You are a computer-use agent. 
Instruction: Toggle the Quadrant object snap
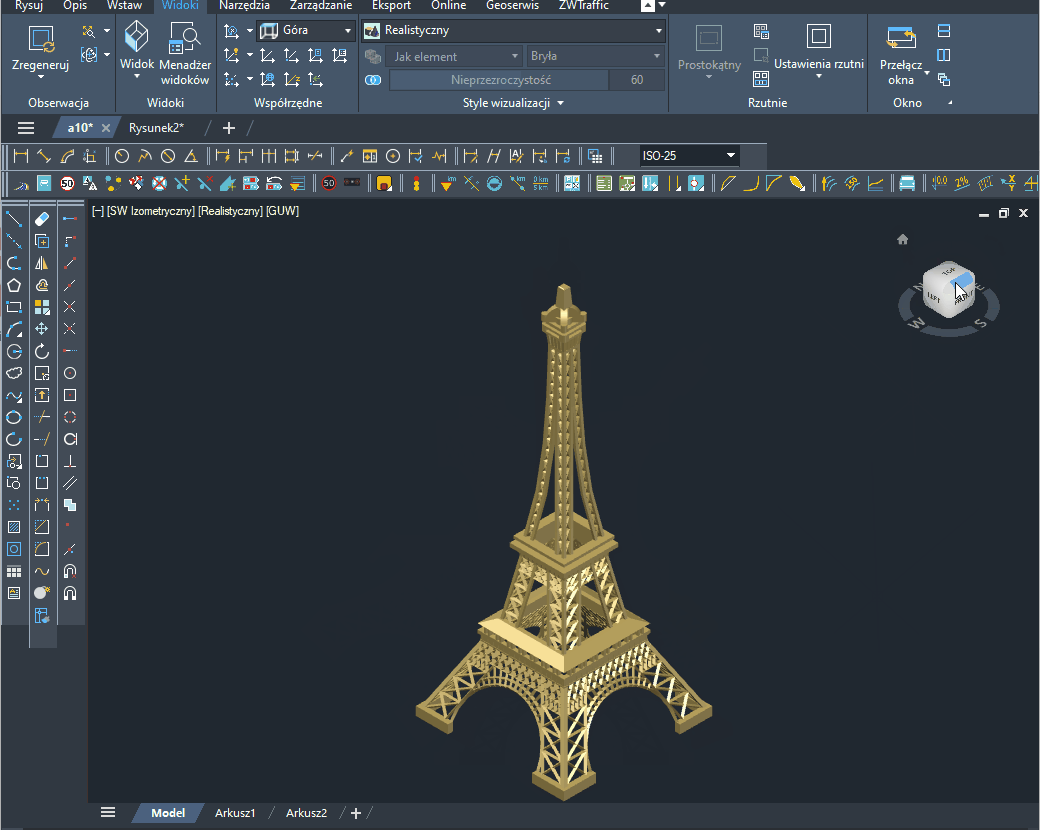tap(70, 417)
